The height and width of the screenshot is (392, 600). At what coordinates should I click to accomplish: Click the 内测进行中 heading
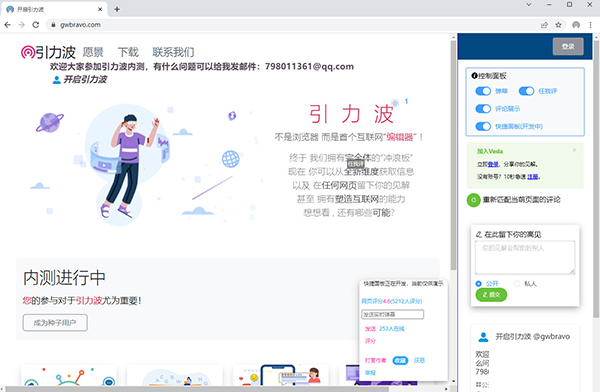[x=64, y=278]
